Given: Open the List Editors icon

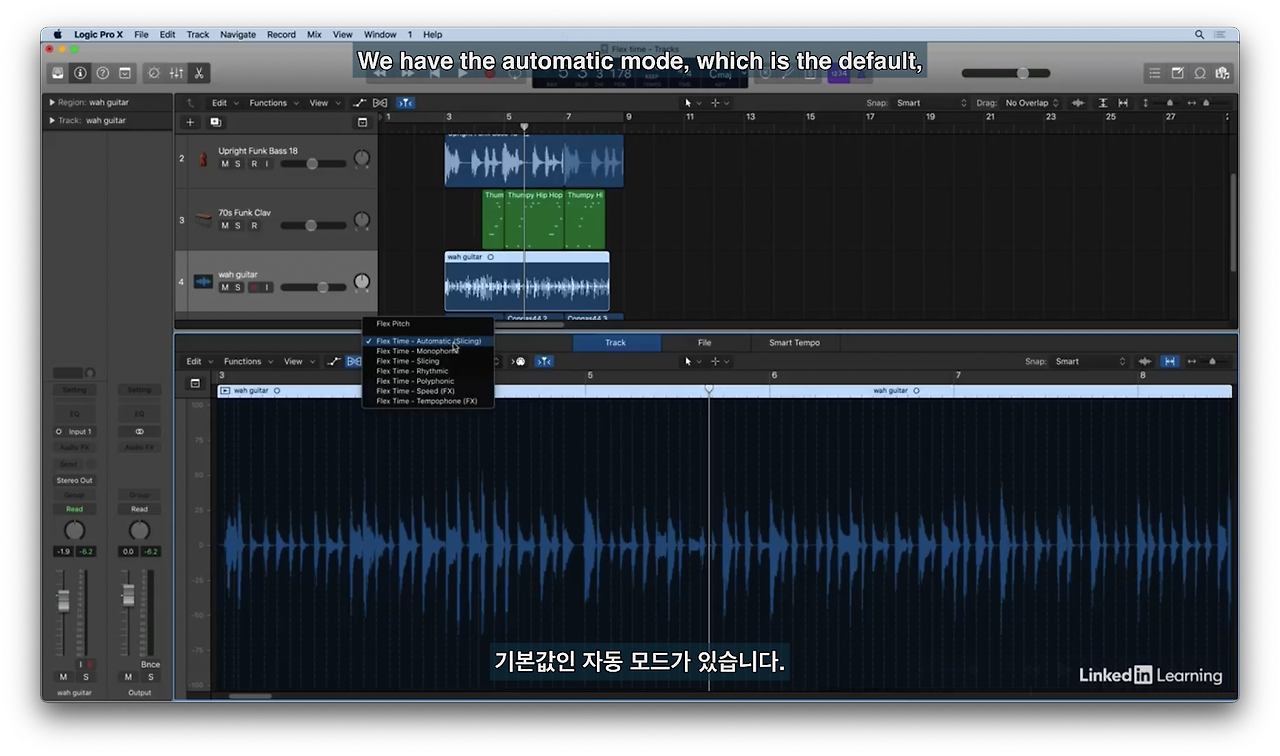Looking at the screenshot, I should 1155,73.
